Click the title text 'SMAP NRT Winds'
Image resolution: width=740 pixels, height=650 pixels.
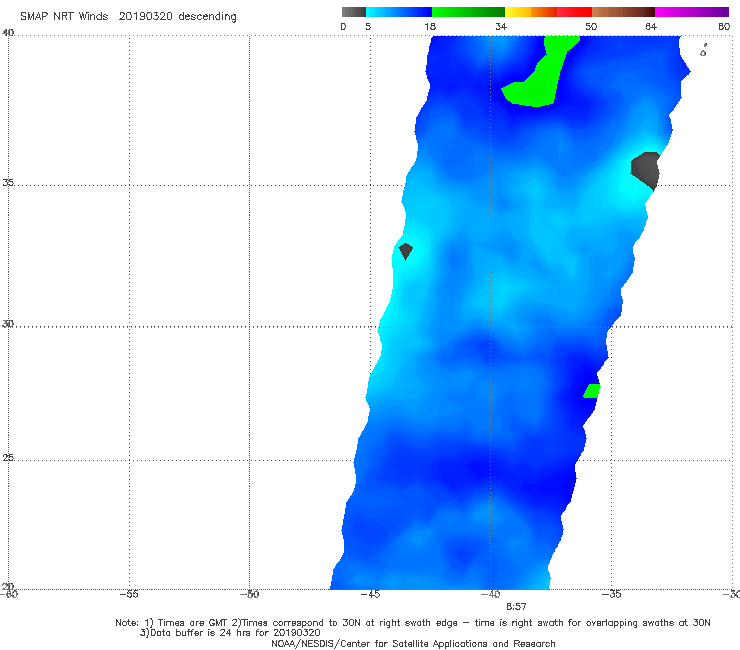click(64, 16)
